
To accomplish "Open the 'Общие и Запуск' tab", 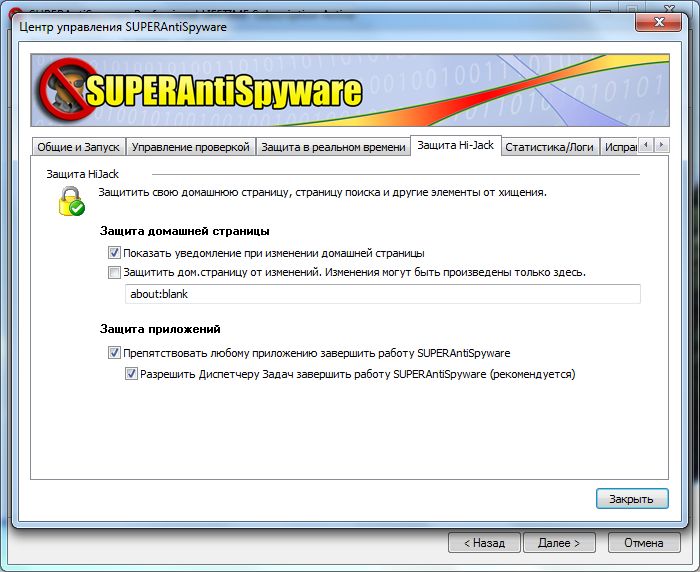I will pos(78,147).
